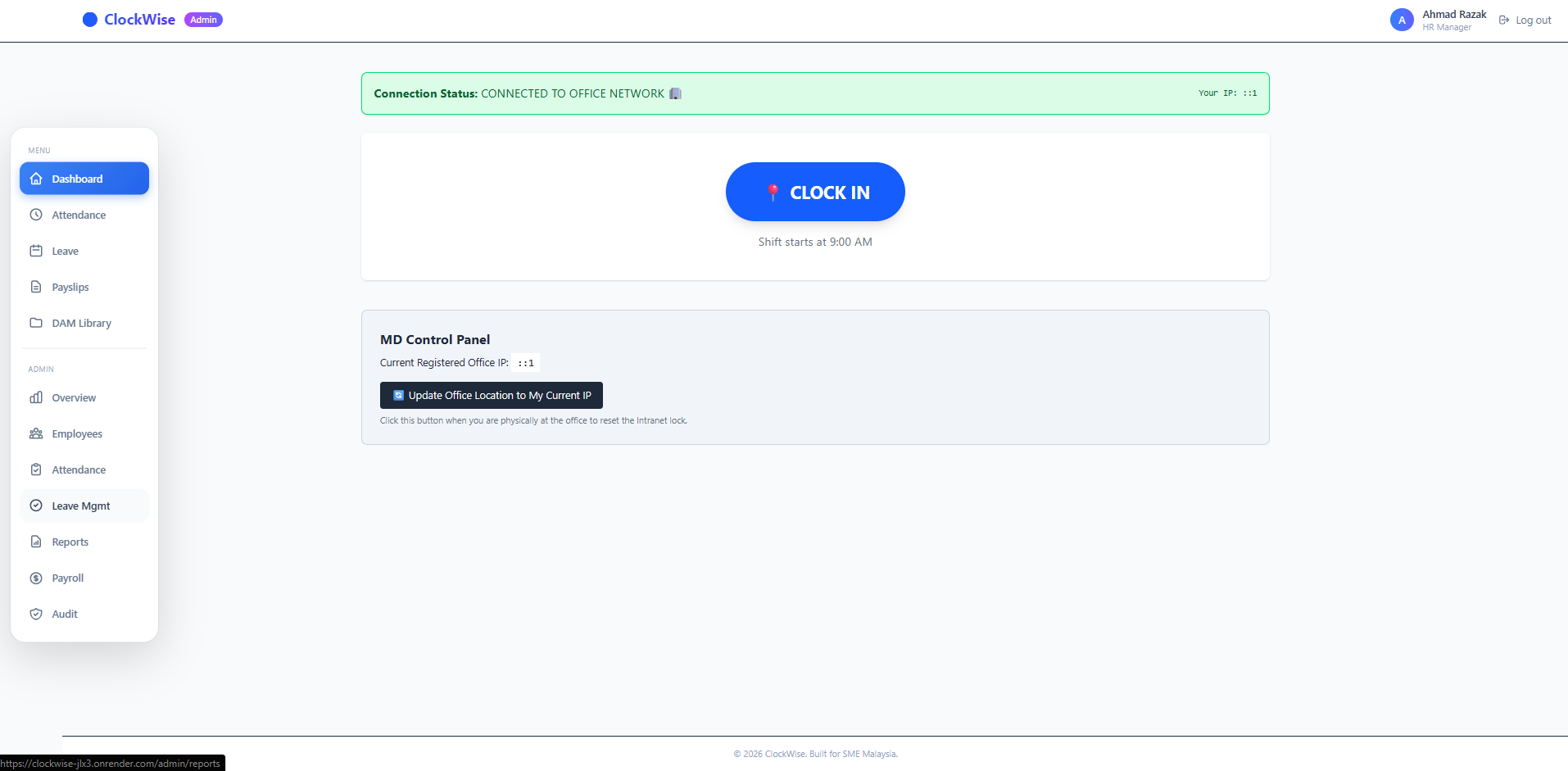
Task: Click the purple Admin badge
Action: (x=203, y=20)
